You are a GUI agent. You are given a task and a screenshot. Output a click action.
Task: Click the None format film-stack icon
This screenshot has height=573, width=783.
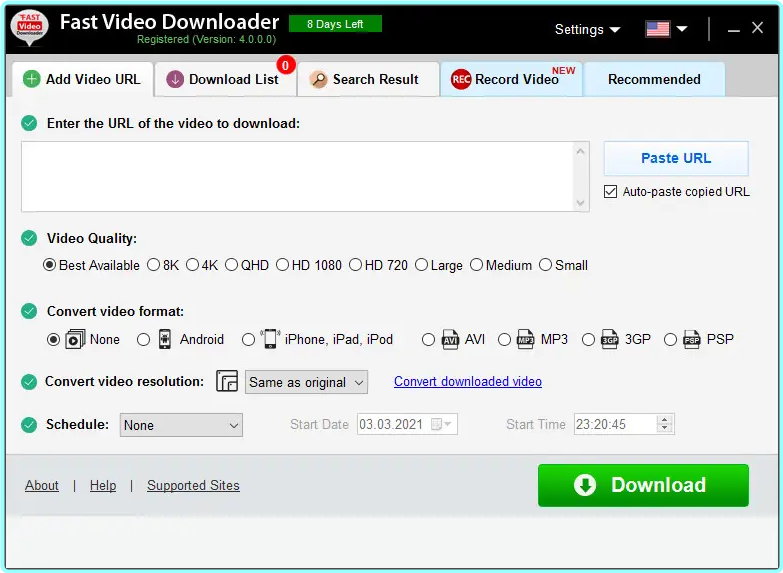click(x=75, y=339)
